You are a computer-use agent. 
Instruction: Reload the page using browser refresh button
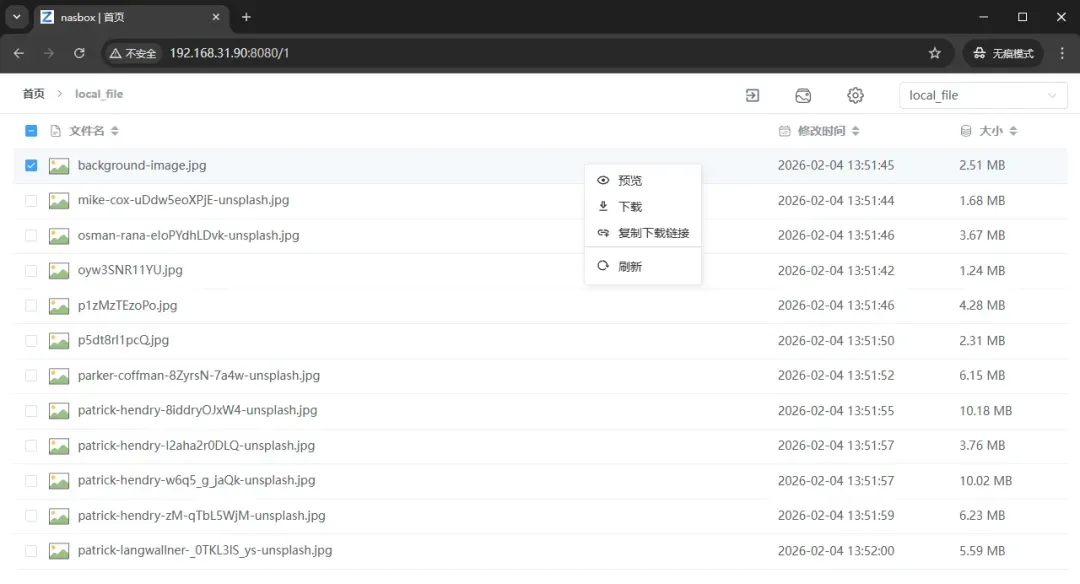[78, 53]
